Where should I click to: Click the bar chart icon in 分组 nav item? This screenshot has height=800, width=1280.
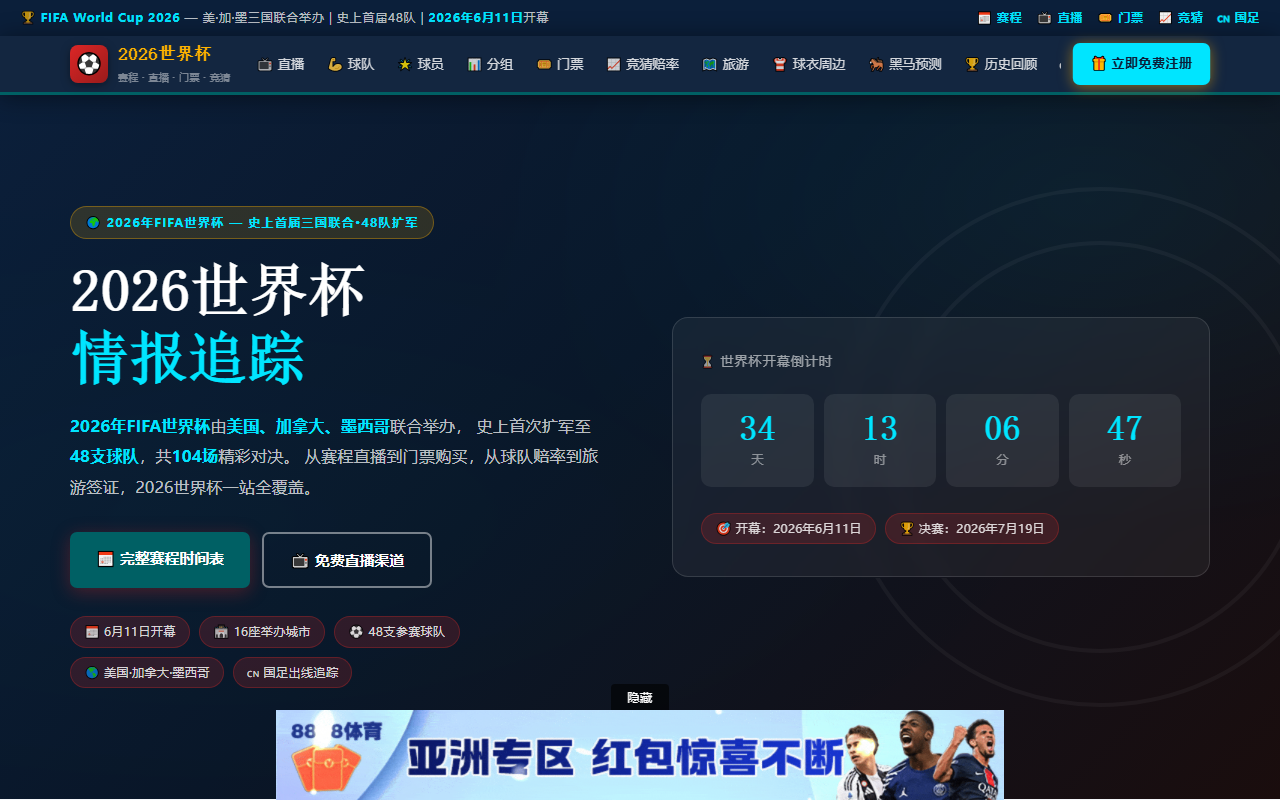click(474, 64)
